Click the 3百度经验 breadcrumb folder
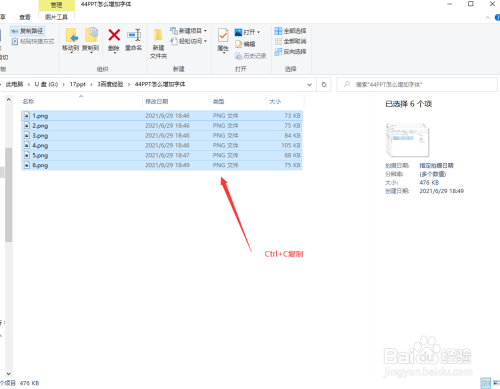The width and height of the screenshot is (500, 389). point(110,84)
